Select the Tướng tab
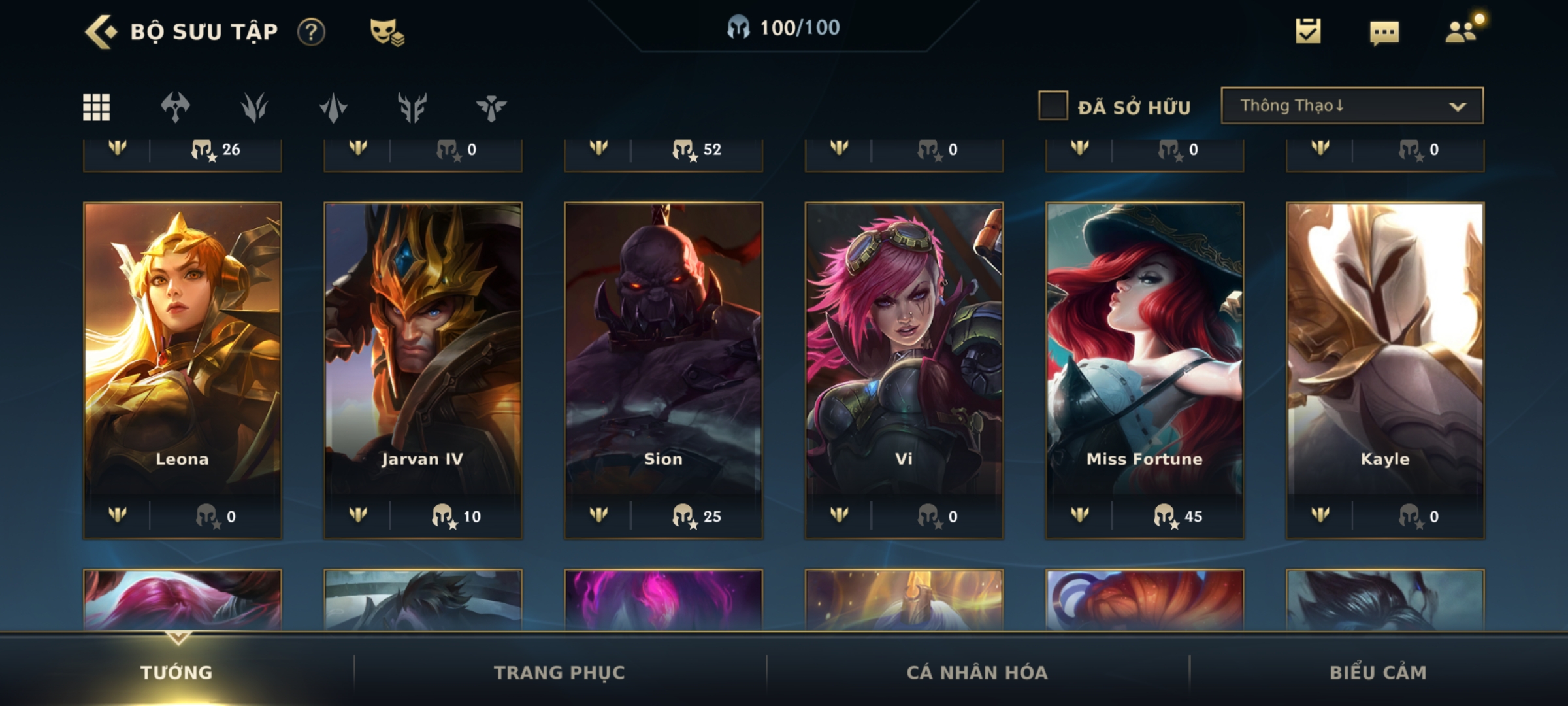 (x=176, y=672)
